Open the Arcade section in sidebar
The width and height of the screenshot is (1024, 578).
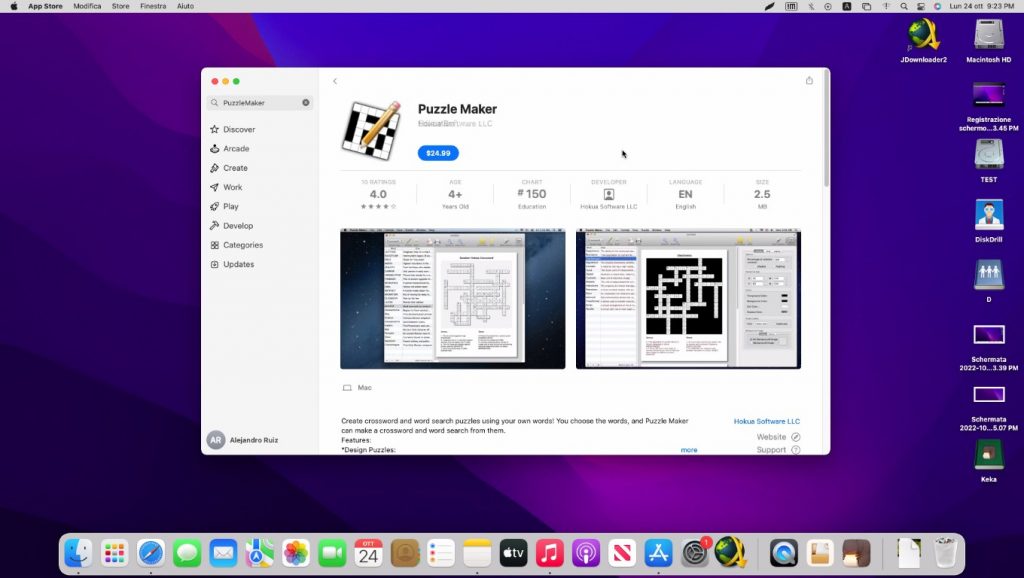[x=236, y=149]
